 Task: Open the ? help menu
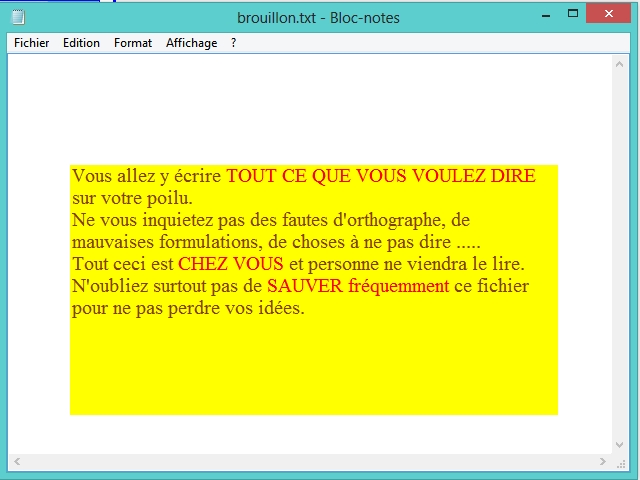(x=233, y=43)
